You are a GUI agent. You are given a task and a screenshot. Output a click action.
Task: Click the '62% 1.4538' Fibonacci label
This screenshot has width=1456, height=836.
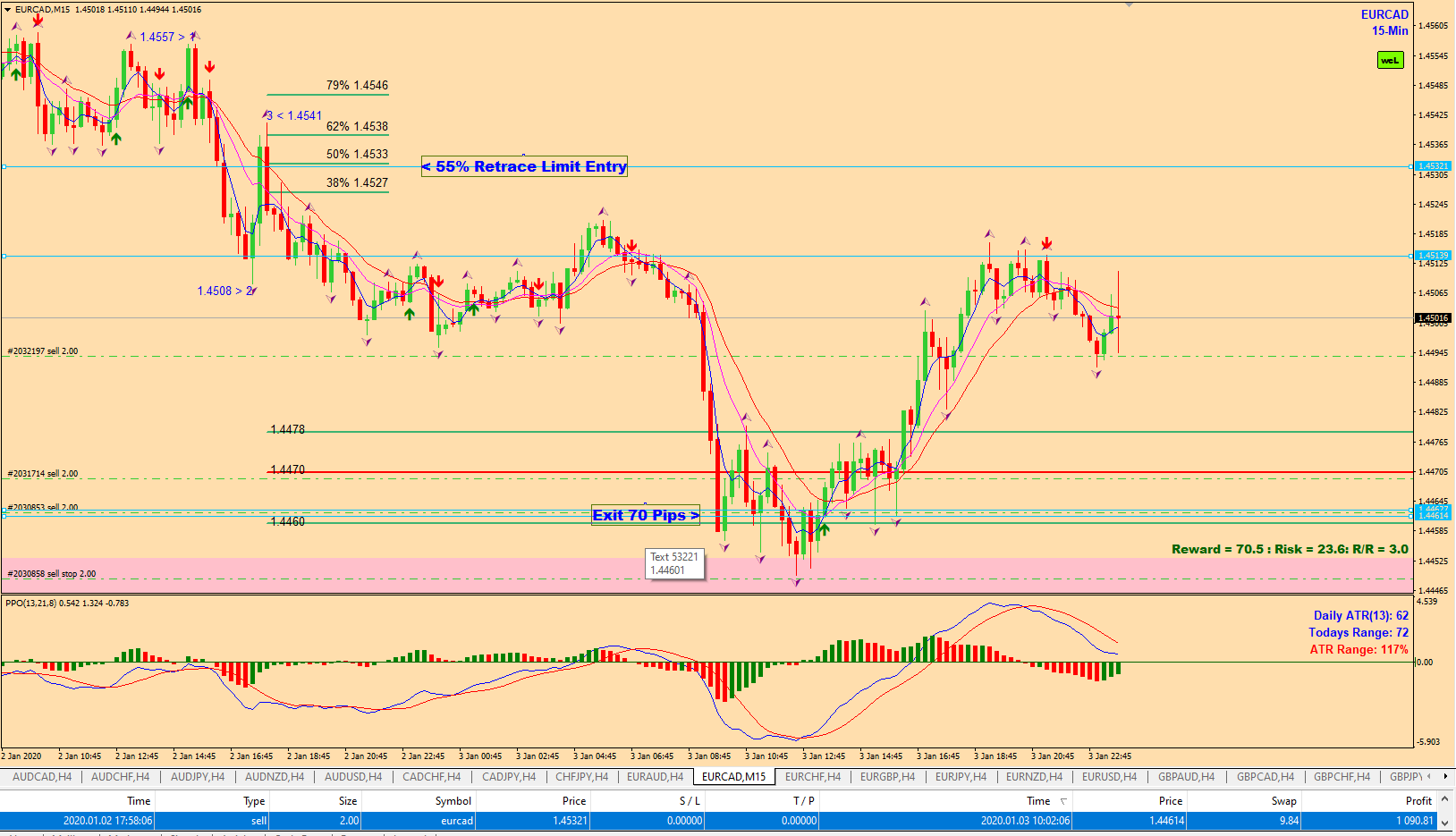point(357,127)
